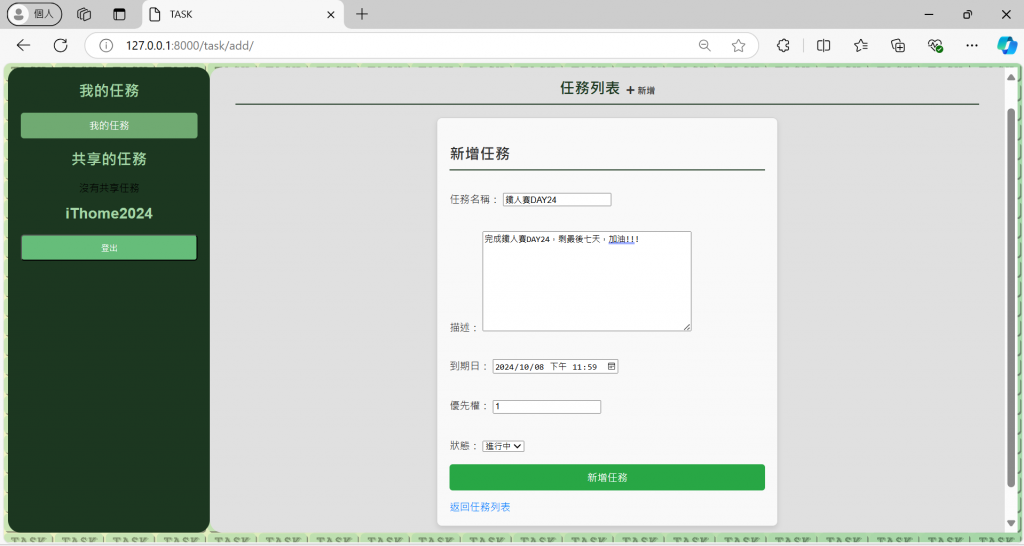This screenshot has width=1024, height=546.
Task: Click the 返回任務列表 link
Action: click(x=480, y=507)
